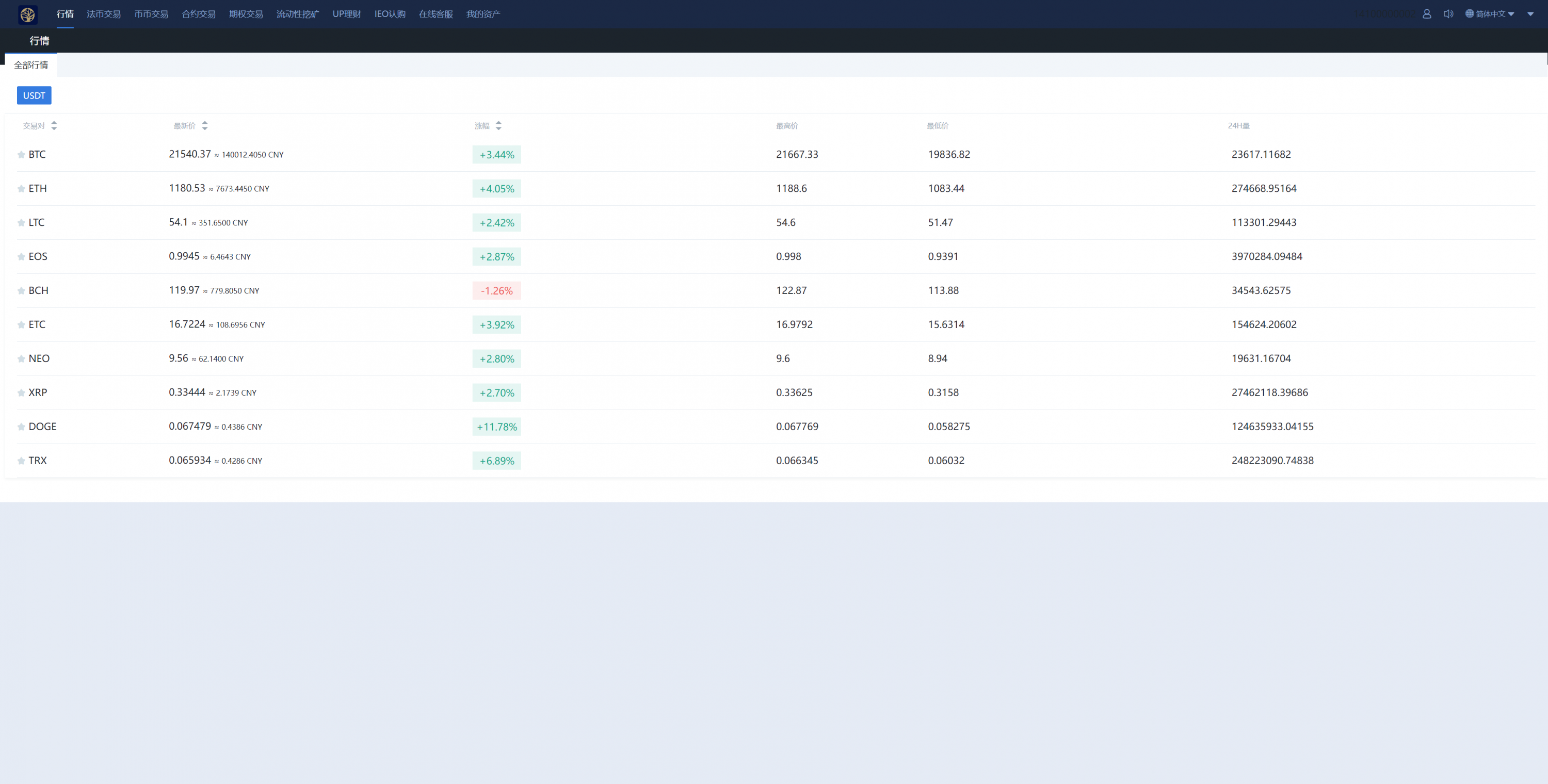Go to 我的资产 page
This screenshot has height=784, width=1548.
point(482,14)
